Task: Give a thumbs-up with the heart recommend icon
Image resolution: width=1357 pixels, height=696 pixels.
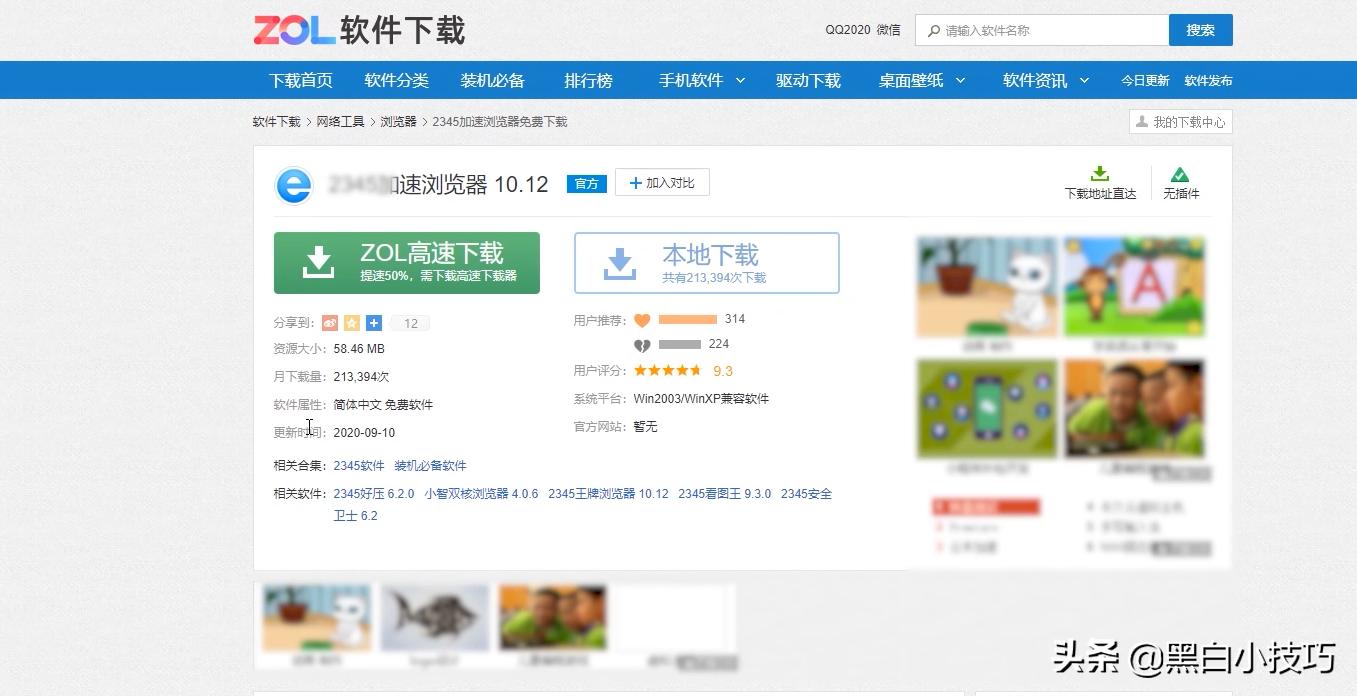Action: coord(643,318)
